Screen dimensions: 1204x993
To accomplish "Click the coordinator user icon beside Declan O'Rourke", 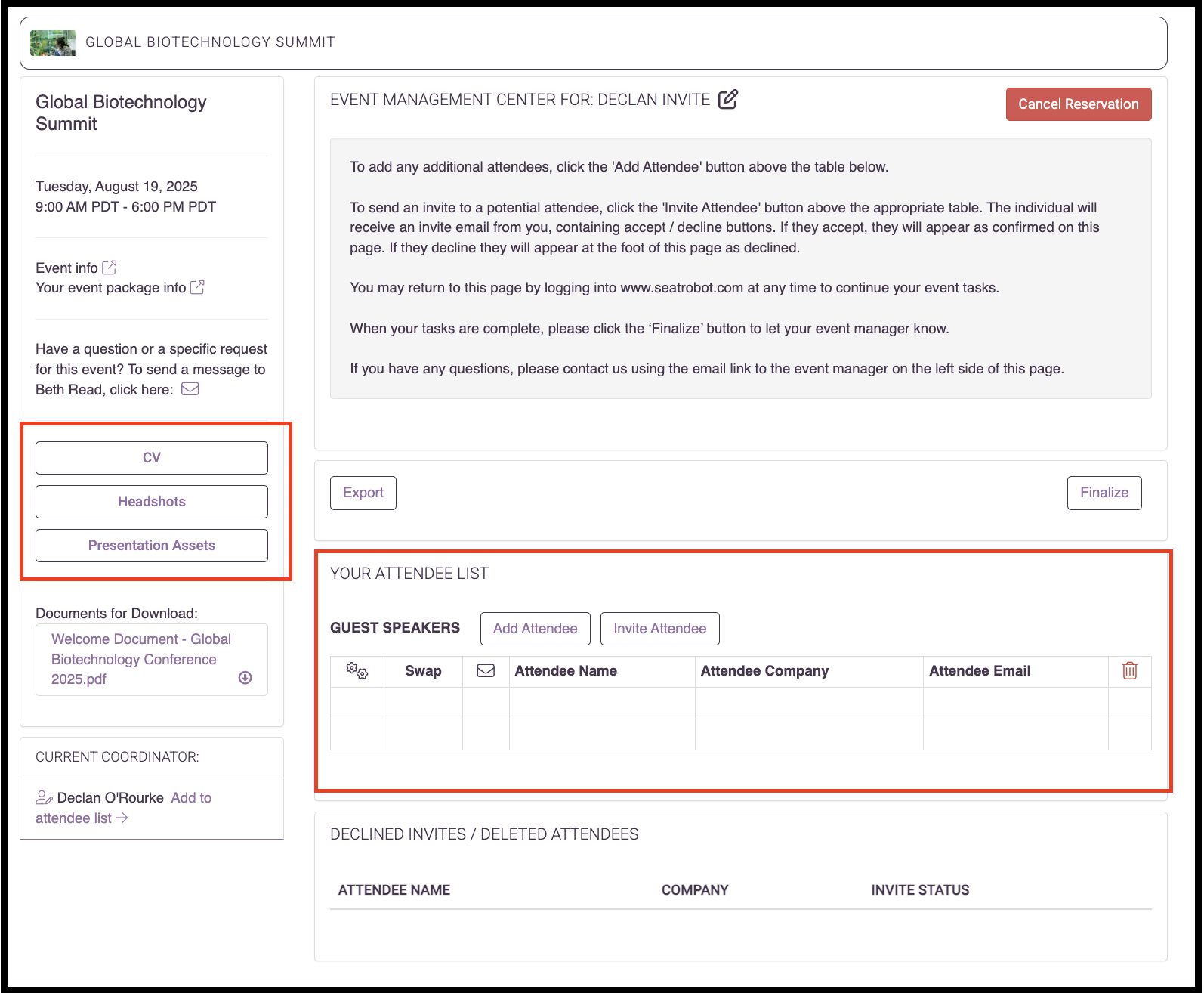I will click(x=44, y=797).
